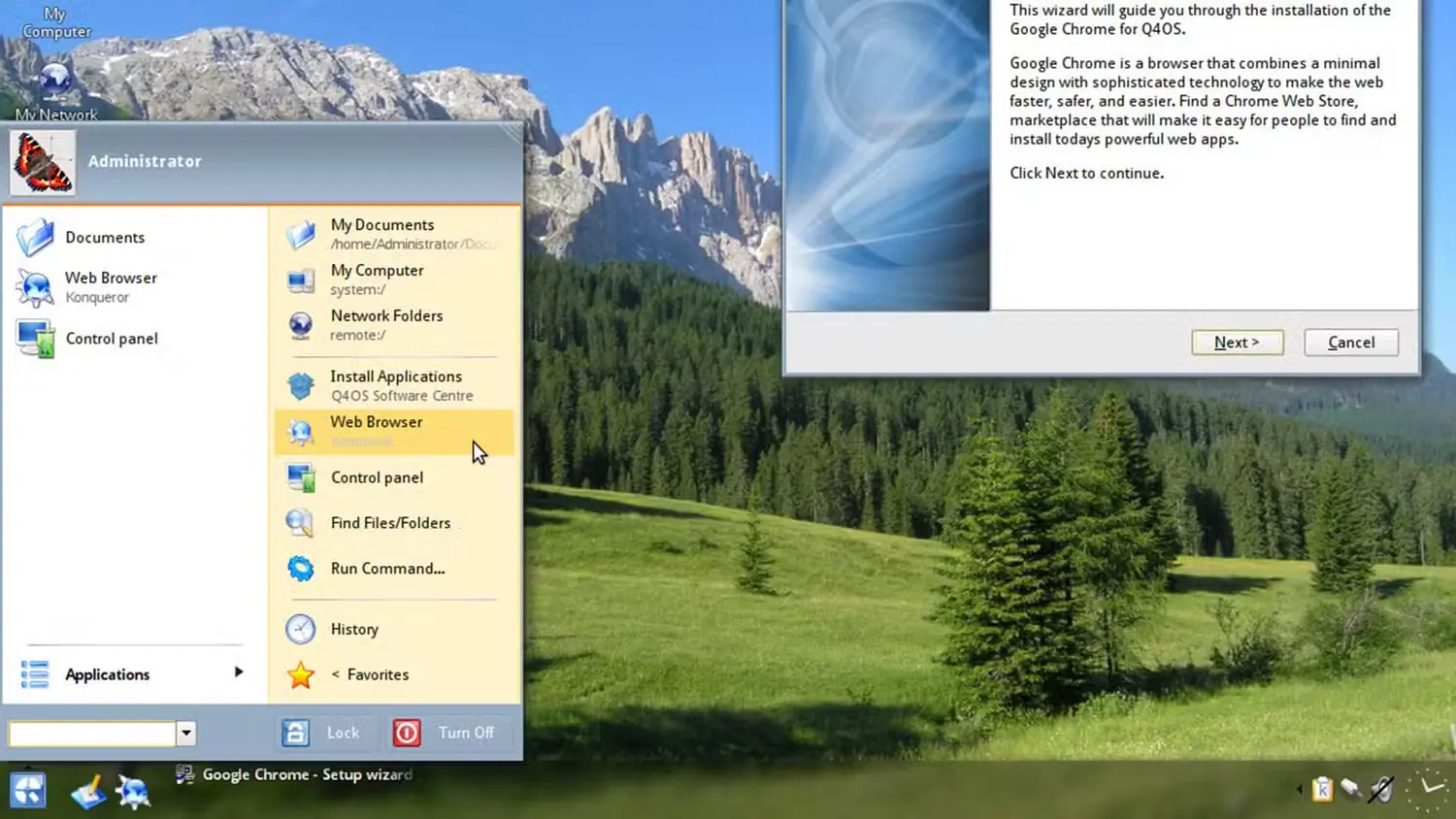Switch to Google Chrome - Setup wizard taskbar entry
The image size is (1456, 819).
coord(294,774)
